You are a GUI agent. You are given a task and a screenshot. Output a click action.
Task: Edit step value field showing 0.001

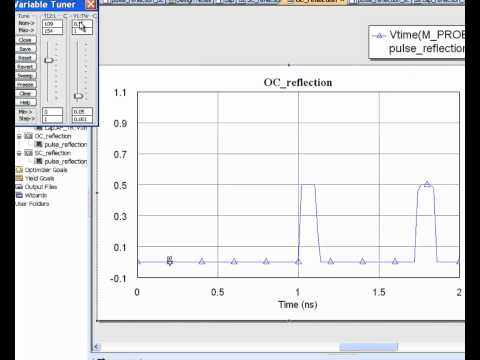[x=82, y=119]
